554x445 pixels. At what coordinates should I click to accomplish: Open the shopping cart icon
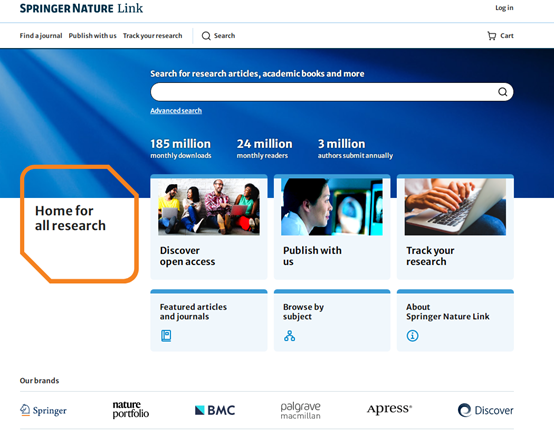point(491,36)
